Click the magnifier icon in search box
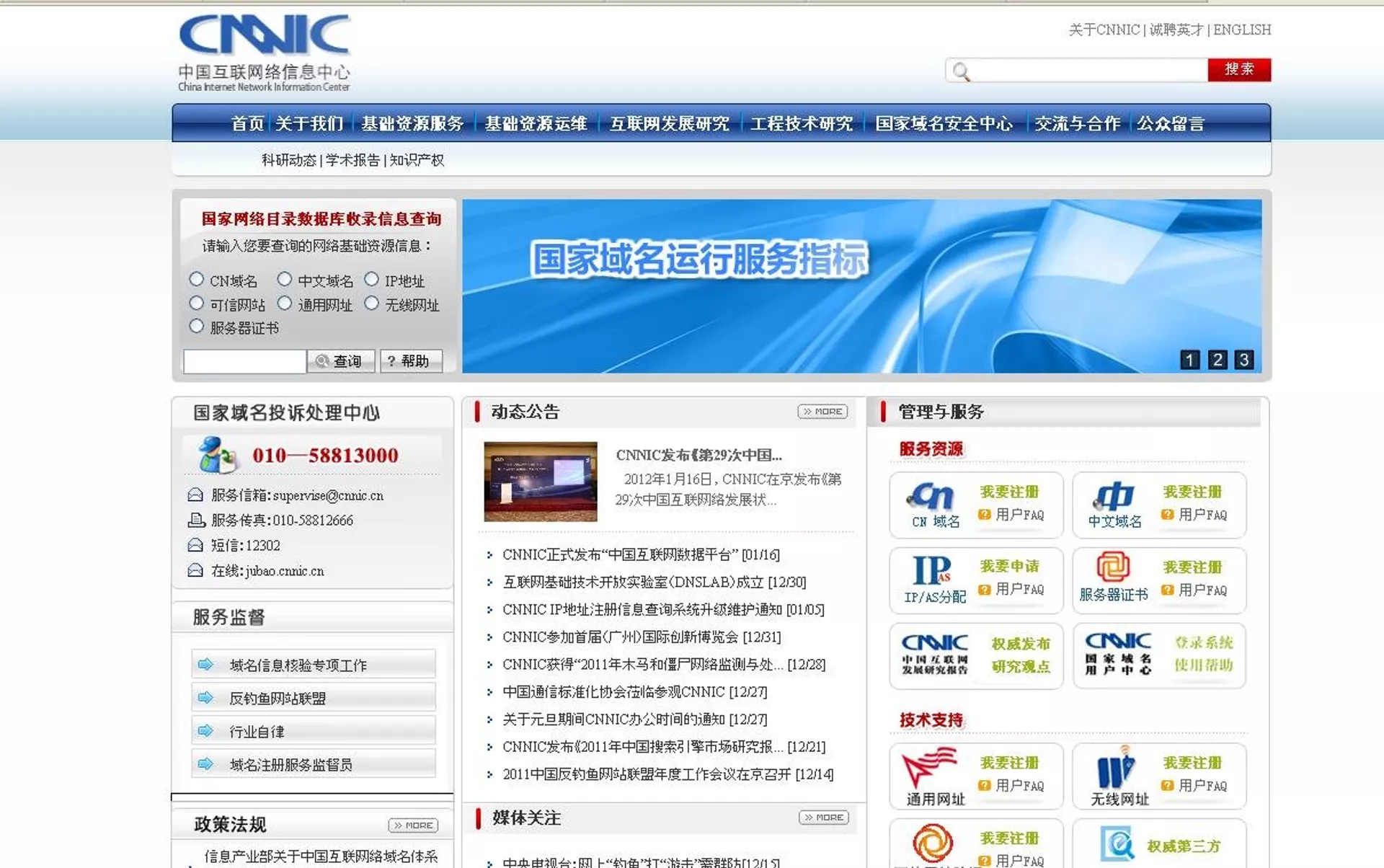The height and width of the screenshot is (868, 1384). click(961, 71)
